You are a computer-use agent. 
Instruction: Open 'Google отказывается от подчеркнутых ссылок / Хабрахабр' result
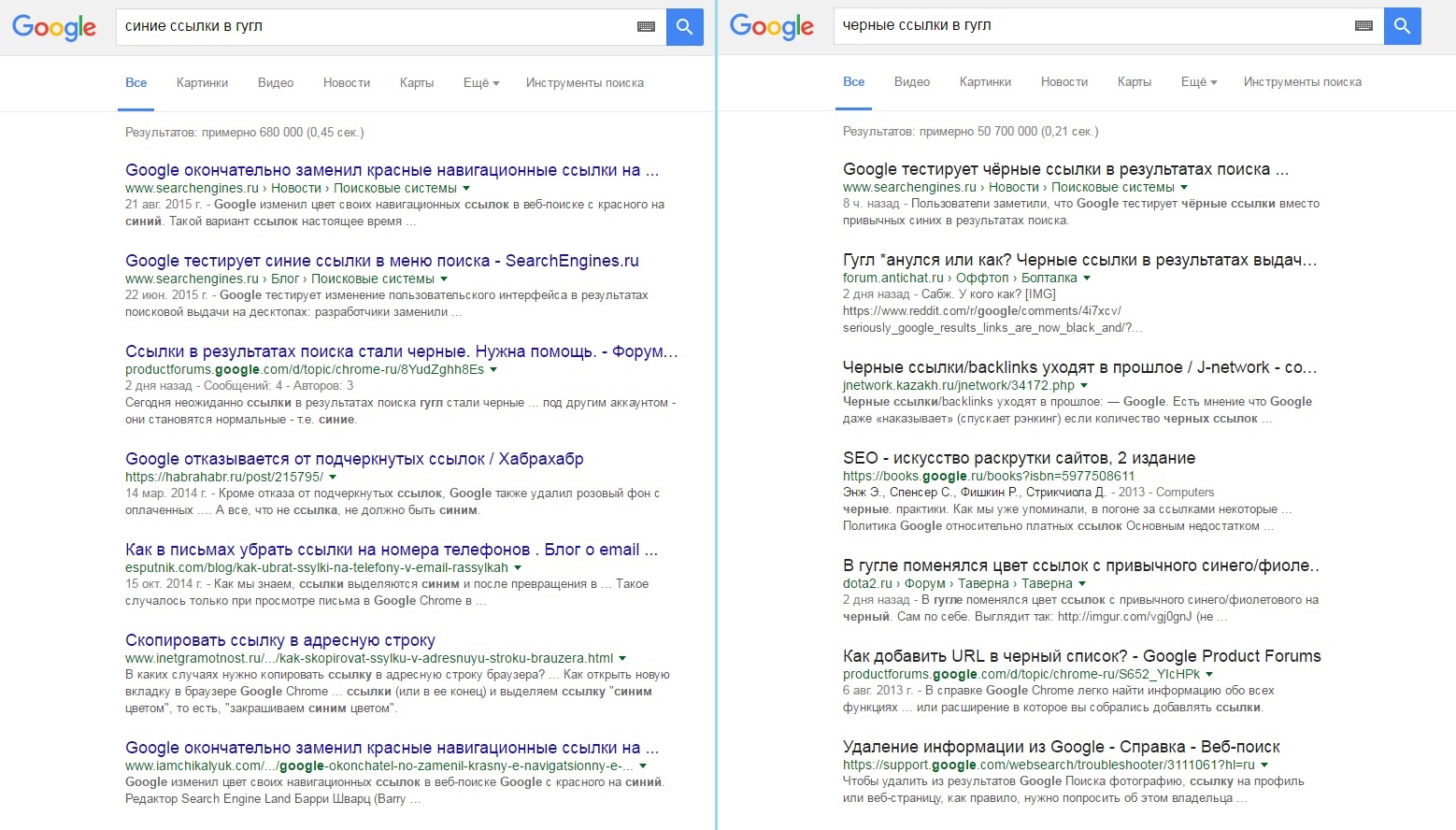[354, 459]
